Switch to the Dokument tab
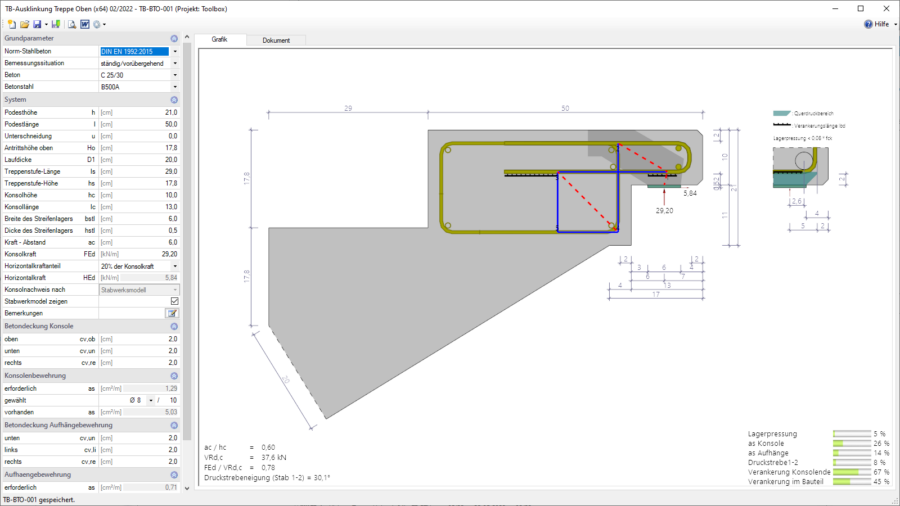 click(276, 40)
